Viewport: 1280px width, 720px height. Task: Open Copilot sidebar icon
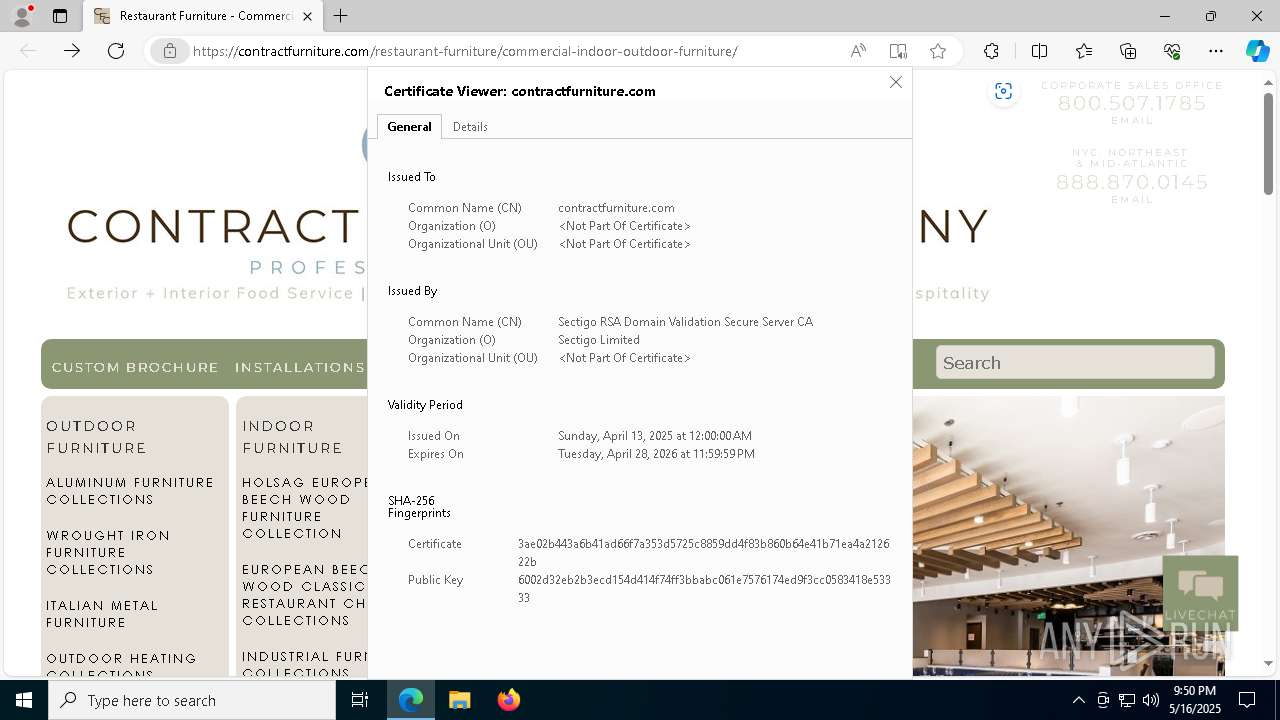click(1257, 51)
